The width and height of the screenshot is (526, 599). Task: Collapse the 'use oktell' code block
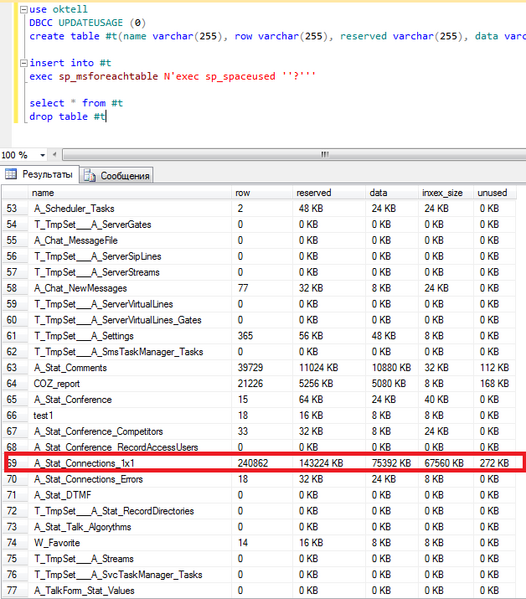(24, 10)
